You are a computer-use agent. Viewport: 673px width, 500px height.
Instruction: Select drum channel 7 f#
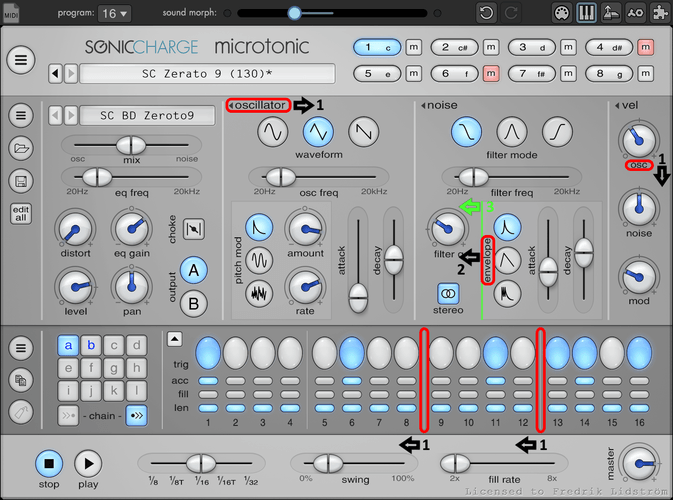coord(531,73)
